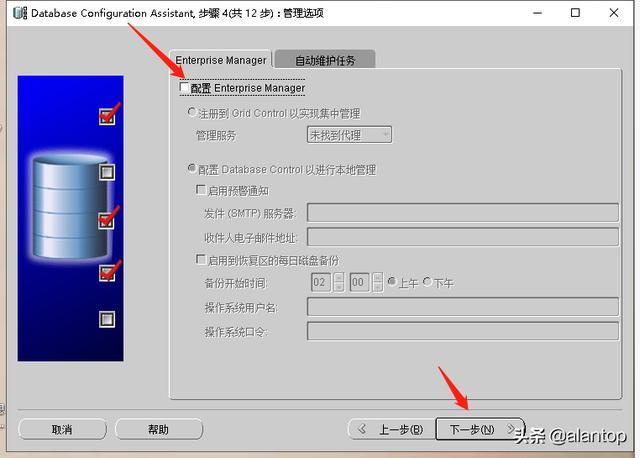Close the Database Configuration Assistant window
Screen dimensions: 640x458
point(613,13)
